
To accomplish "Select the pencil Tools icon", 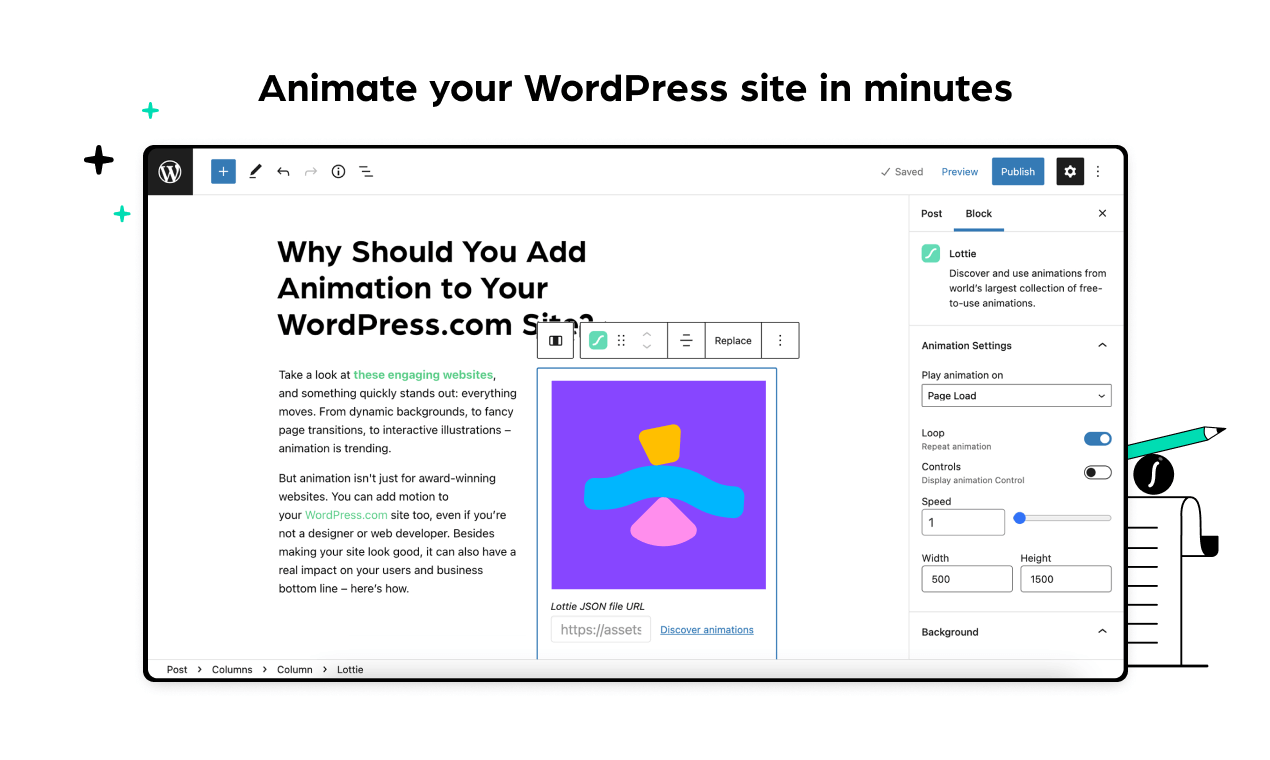I will [255, 172].
